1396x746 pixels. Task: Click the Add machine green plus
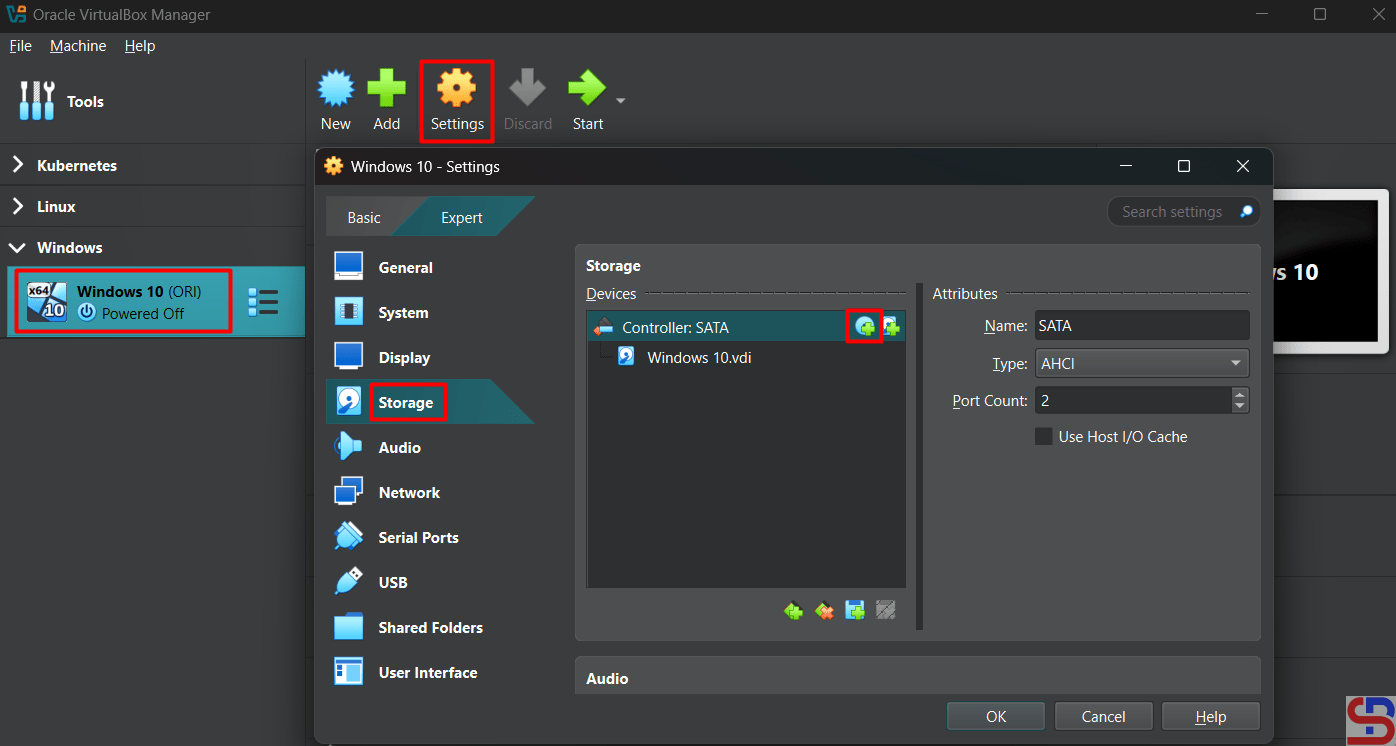tap(386, 100)
